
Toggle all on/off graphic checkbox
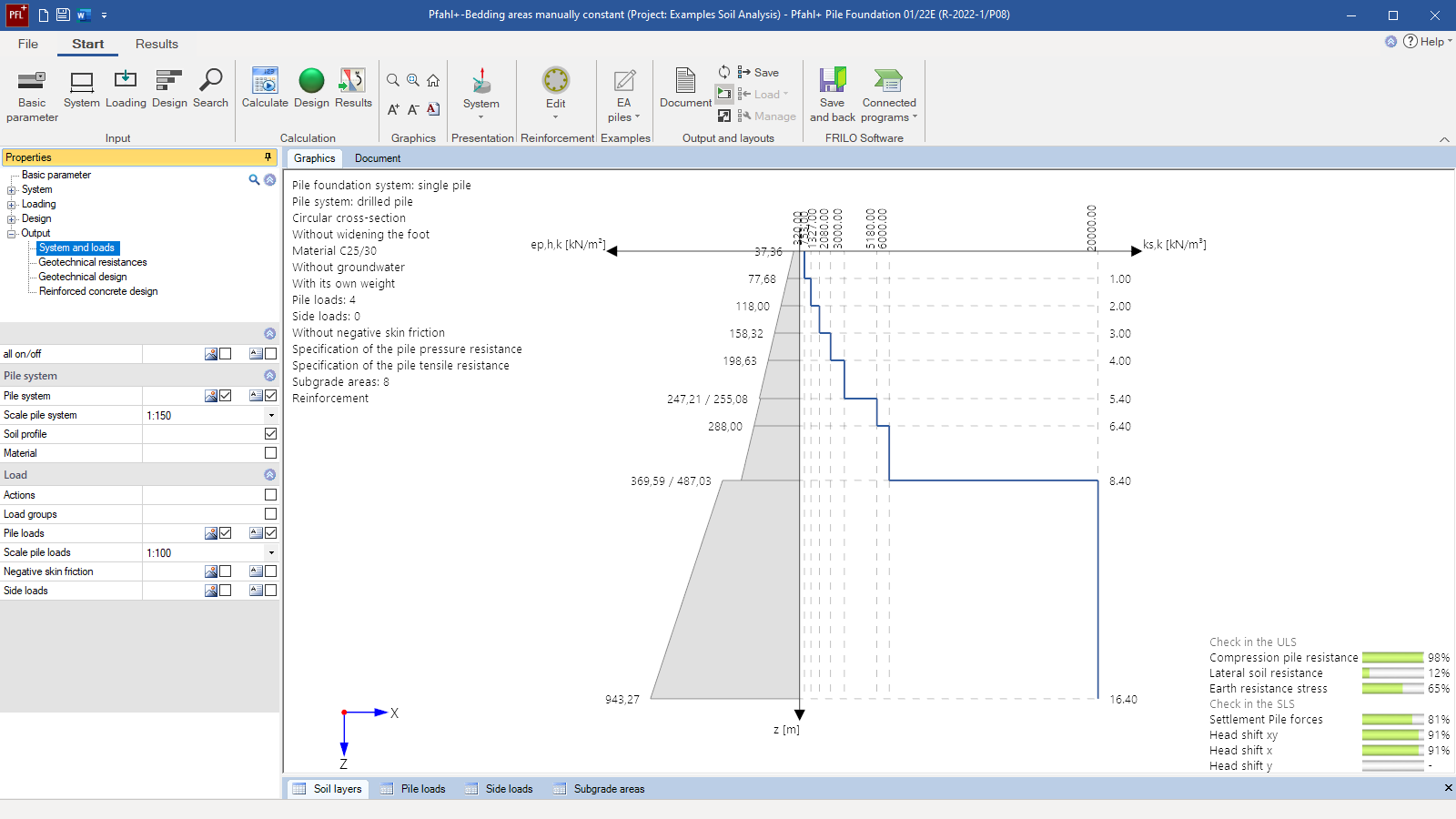coord(226,354)
